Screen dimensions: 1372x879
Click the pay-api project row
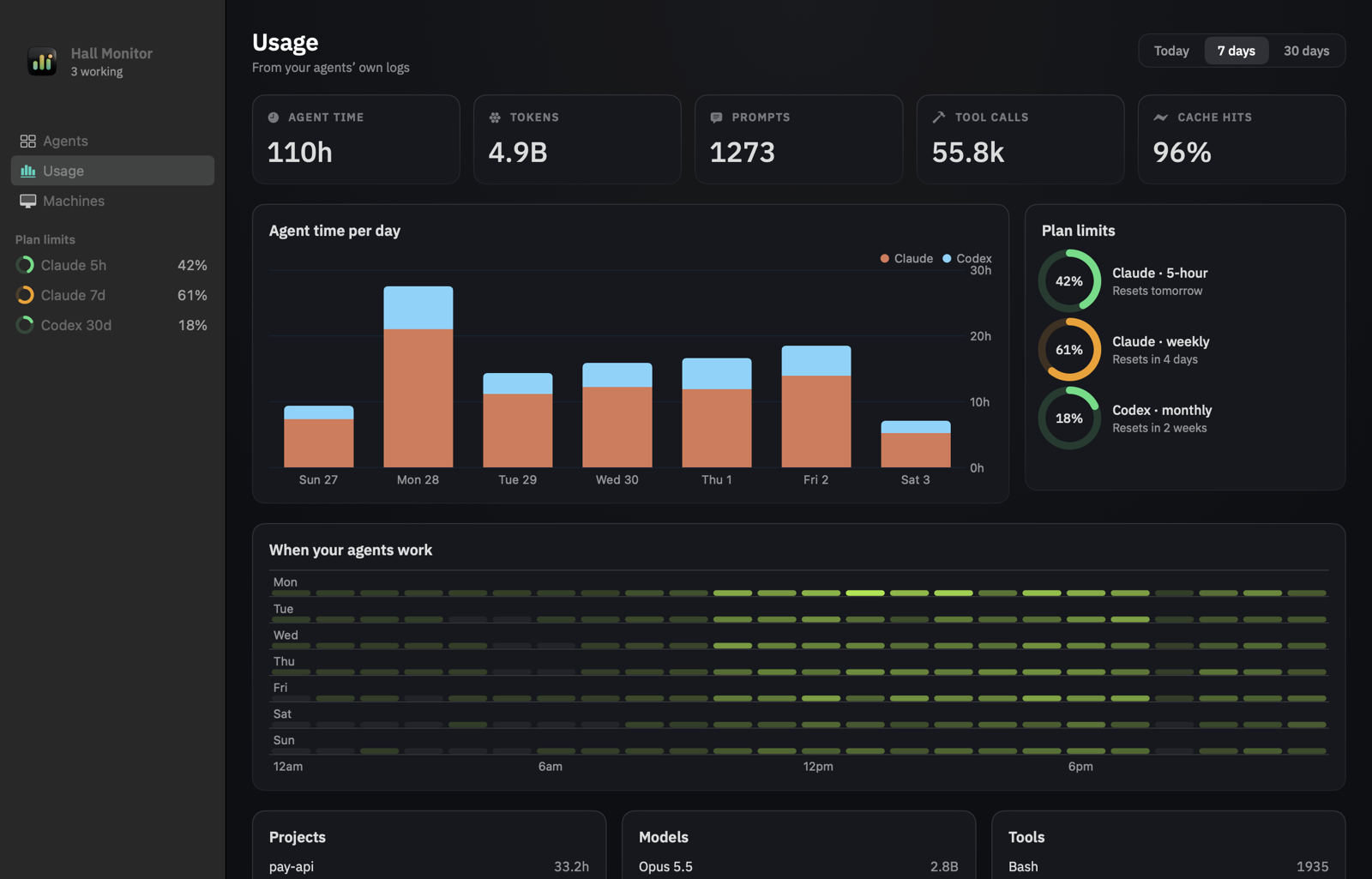(x=429, y=866)
